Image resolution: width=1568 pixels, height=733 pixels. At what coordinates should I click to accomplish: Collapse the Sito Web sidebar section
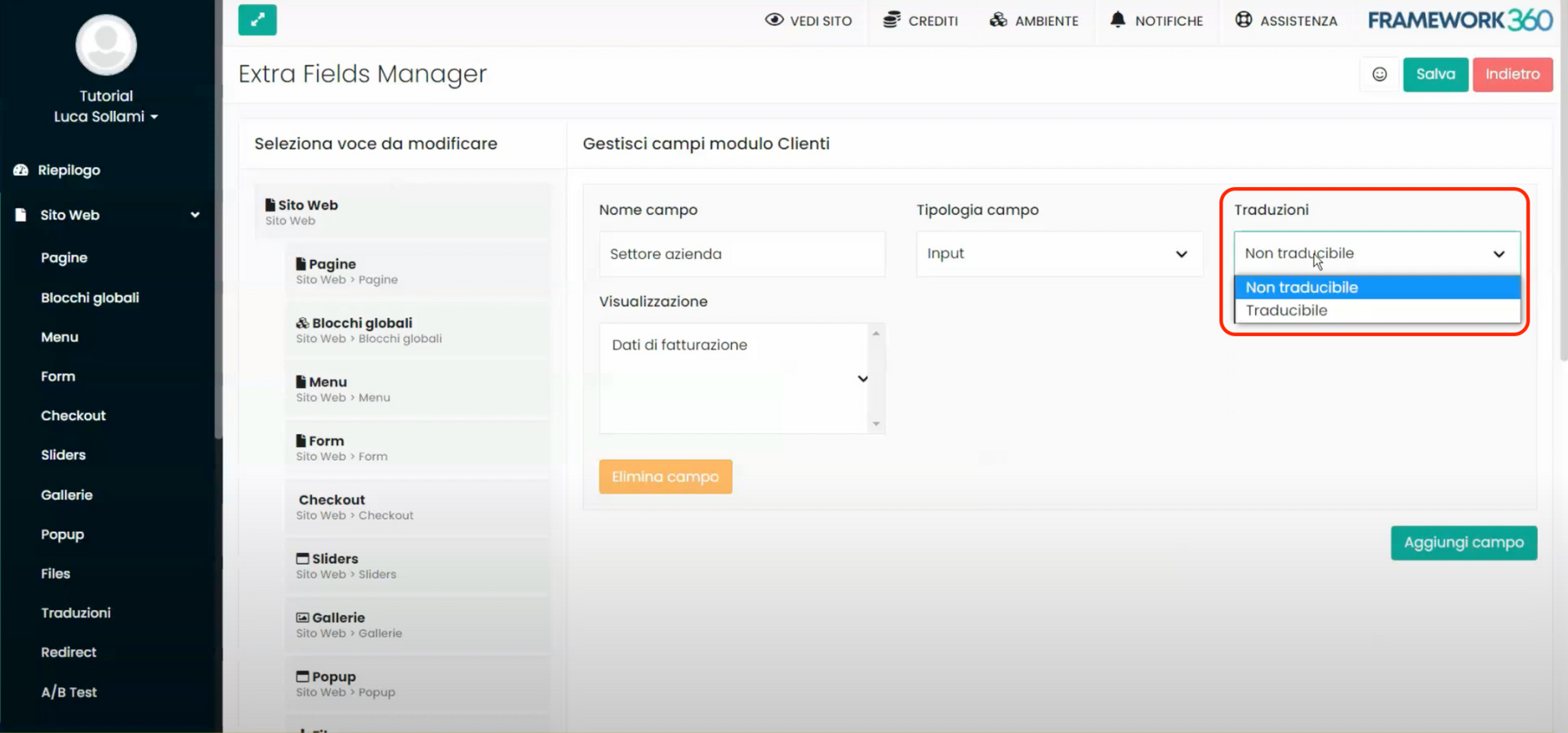[194, 215]
